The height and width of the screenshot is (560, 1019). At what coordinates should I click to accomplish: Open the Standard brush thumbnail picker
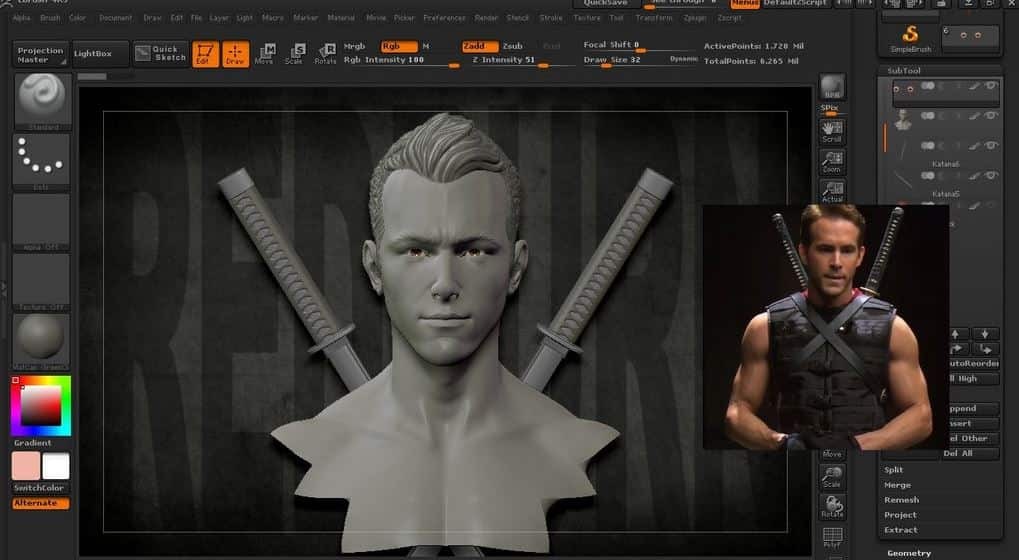(x=42, y=101)
